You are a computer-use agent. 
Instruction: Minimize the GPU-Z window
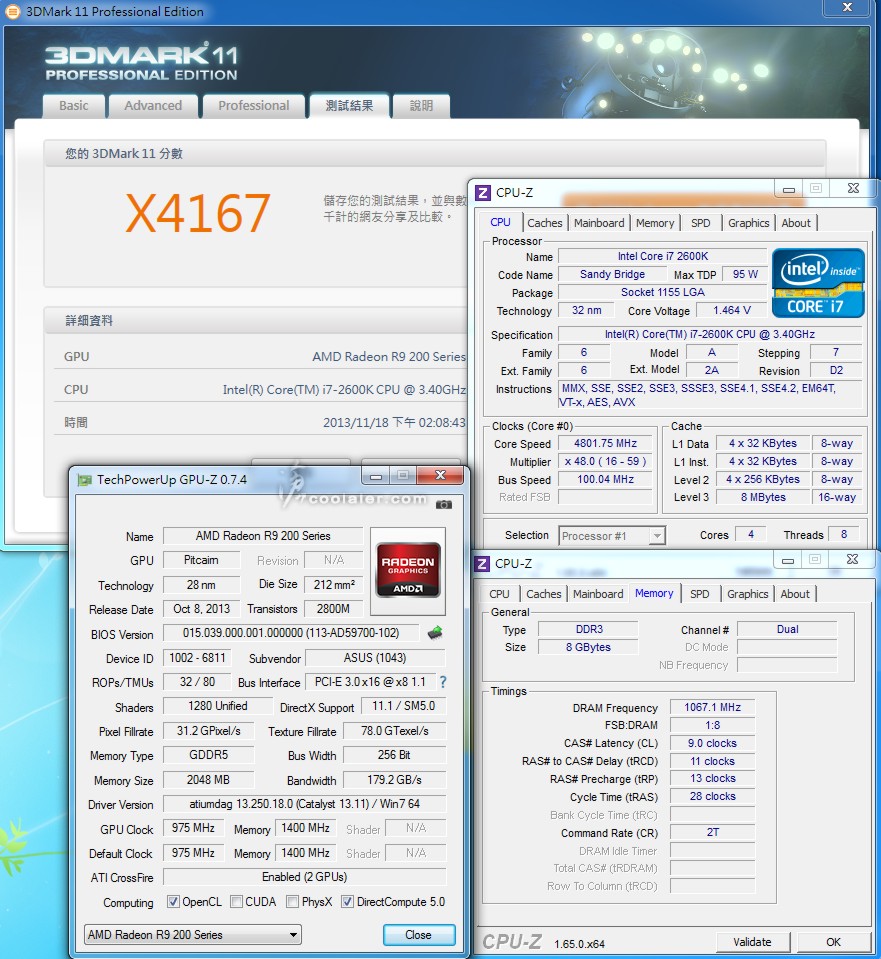(x=376, y=475)
